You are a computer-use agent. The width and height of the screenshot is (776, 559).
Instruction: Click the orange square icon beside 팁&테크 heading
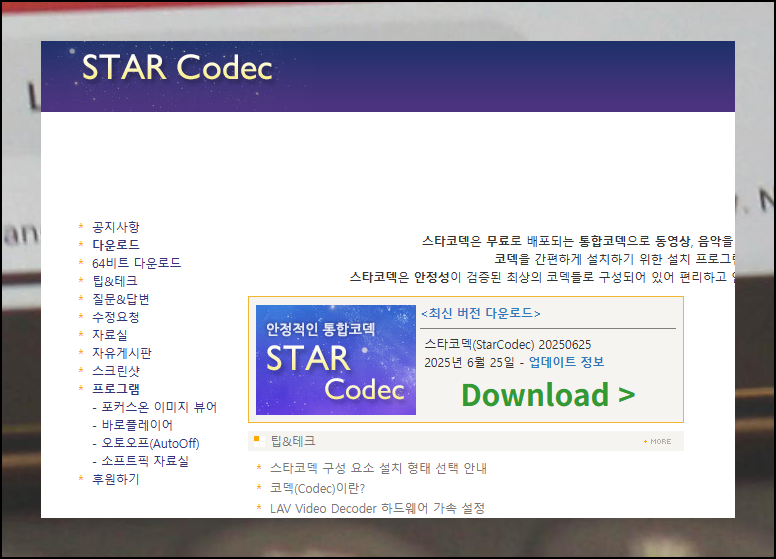tap(259, 441)
